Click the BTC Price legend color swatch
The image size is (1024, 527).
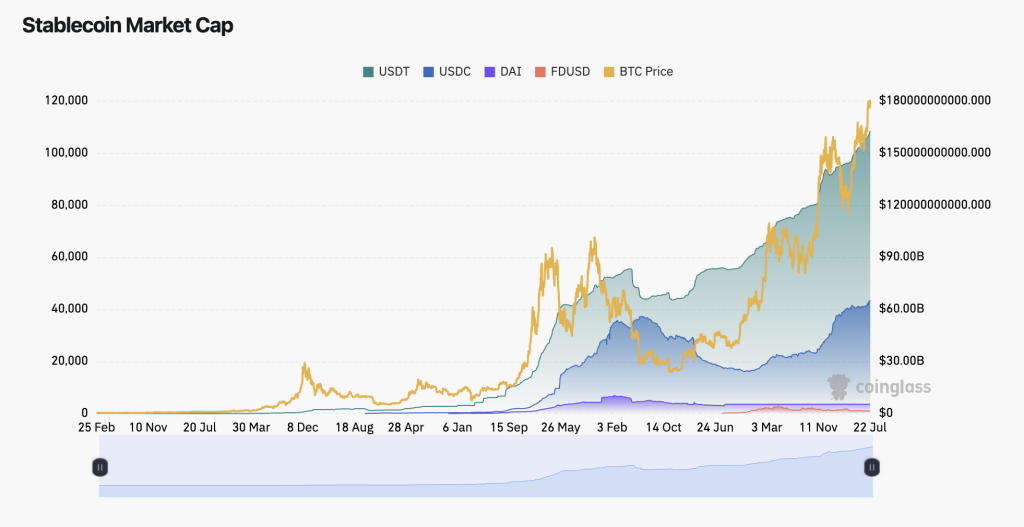pyautogui.click(x=609, y=72)
